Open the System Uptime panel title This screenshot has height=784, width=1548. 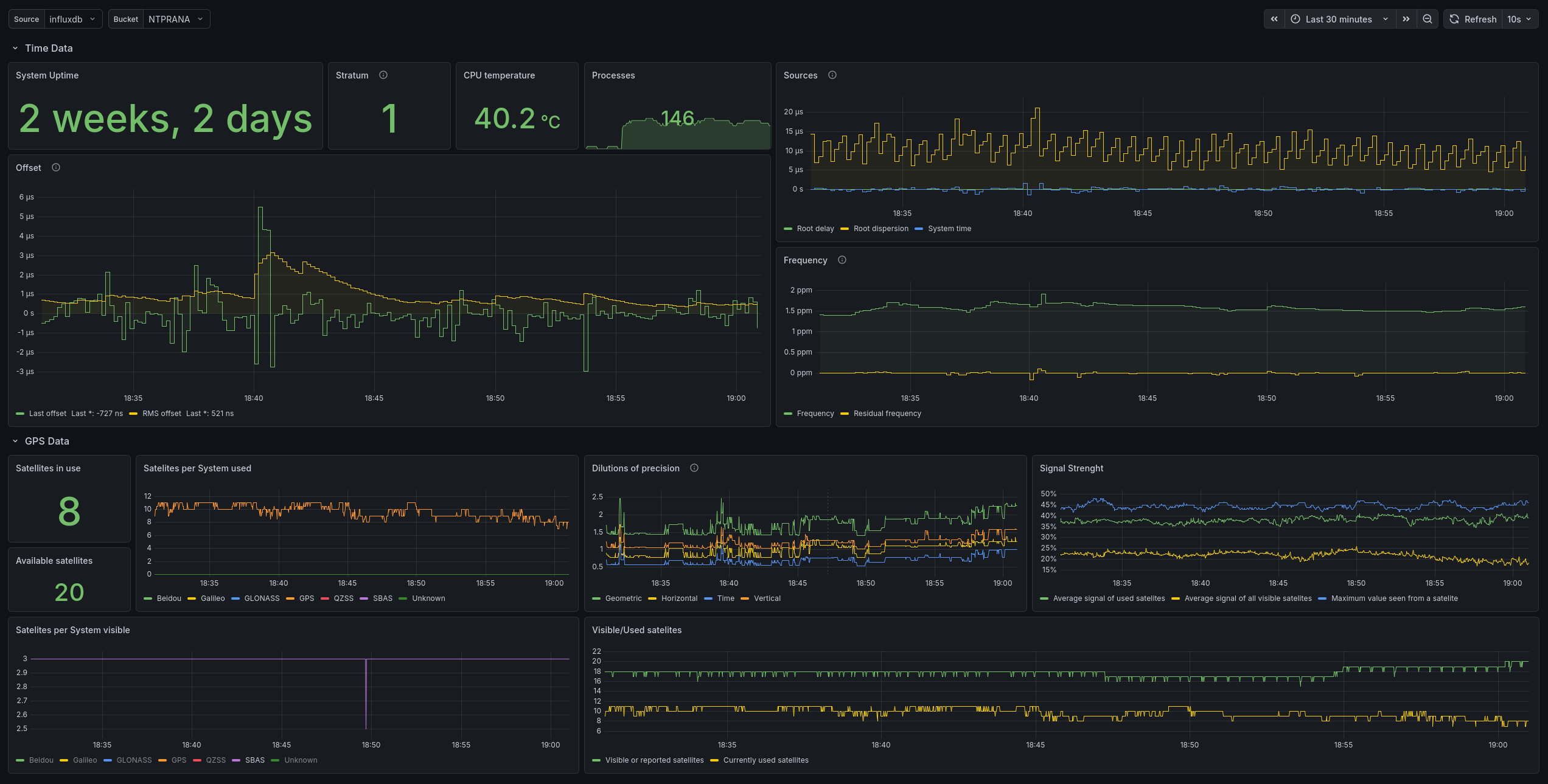47,75
